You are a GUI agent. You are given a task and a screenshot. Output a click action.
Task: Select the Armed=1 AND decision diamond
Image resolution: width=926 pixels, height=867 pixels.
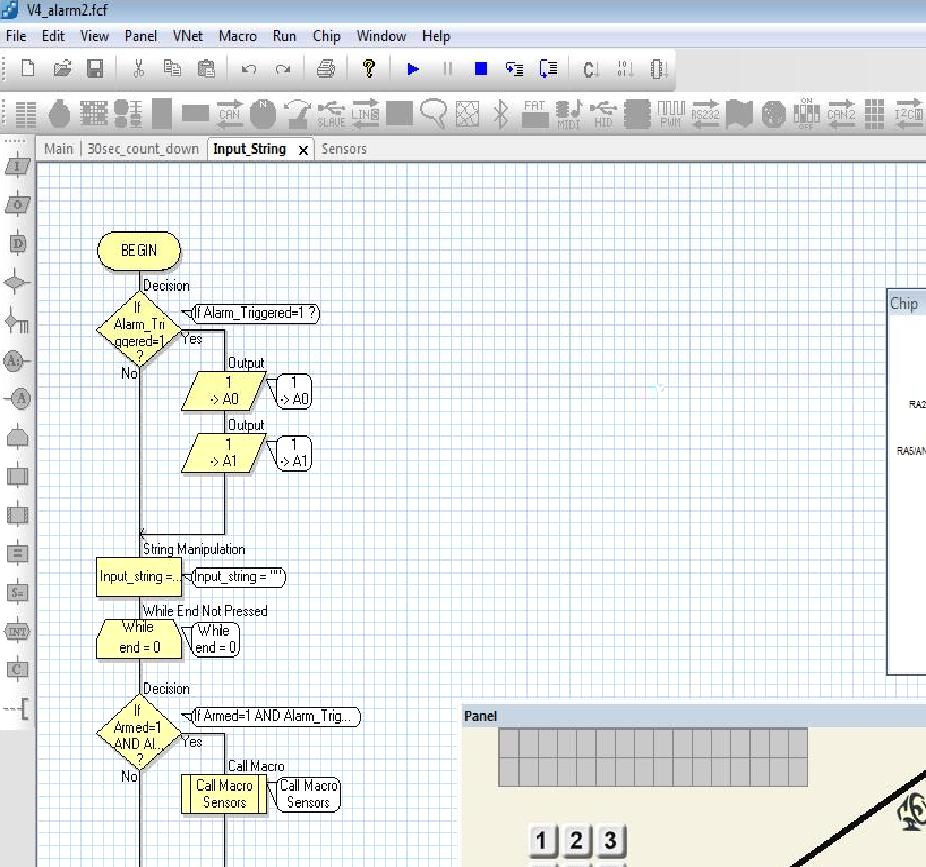pos(139,733)
